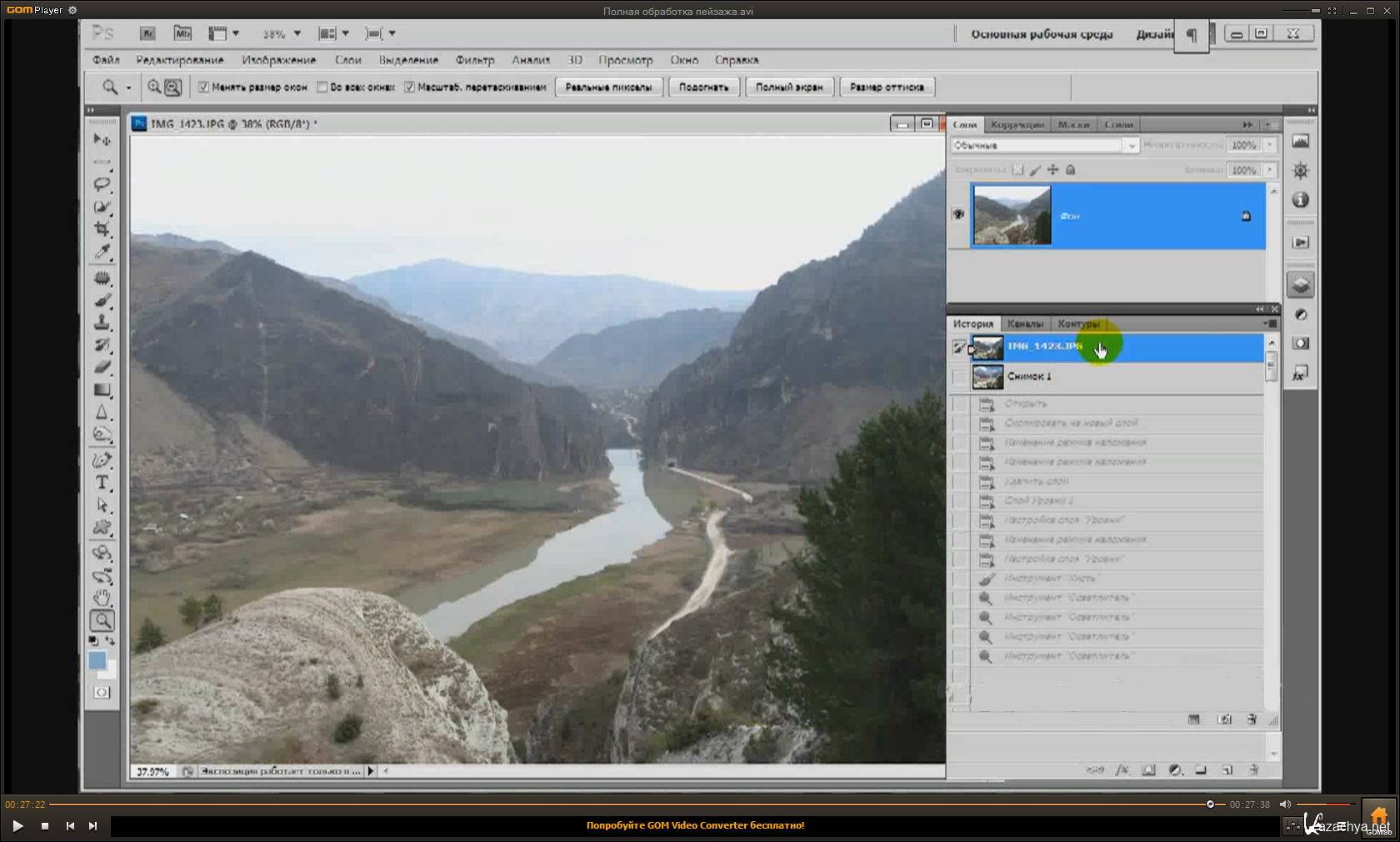Select the Clone Stamp tool
Image resolution: width=1400 pixels, height=842 pixels.
pos(102,322)
